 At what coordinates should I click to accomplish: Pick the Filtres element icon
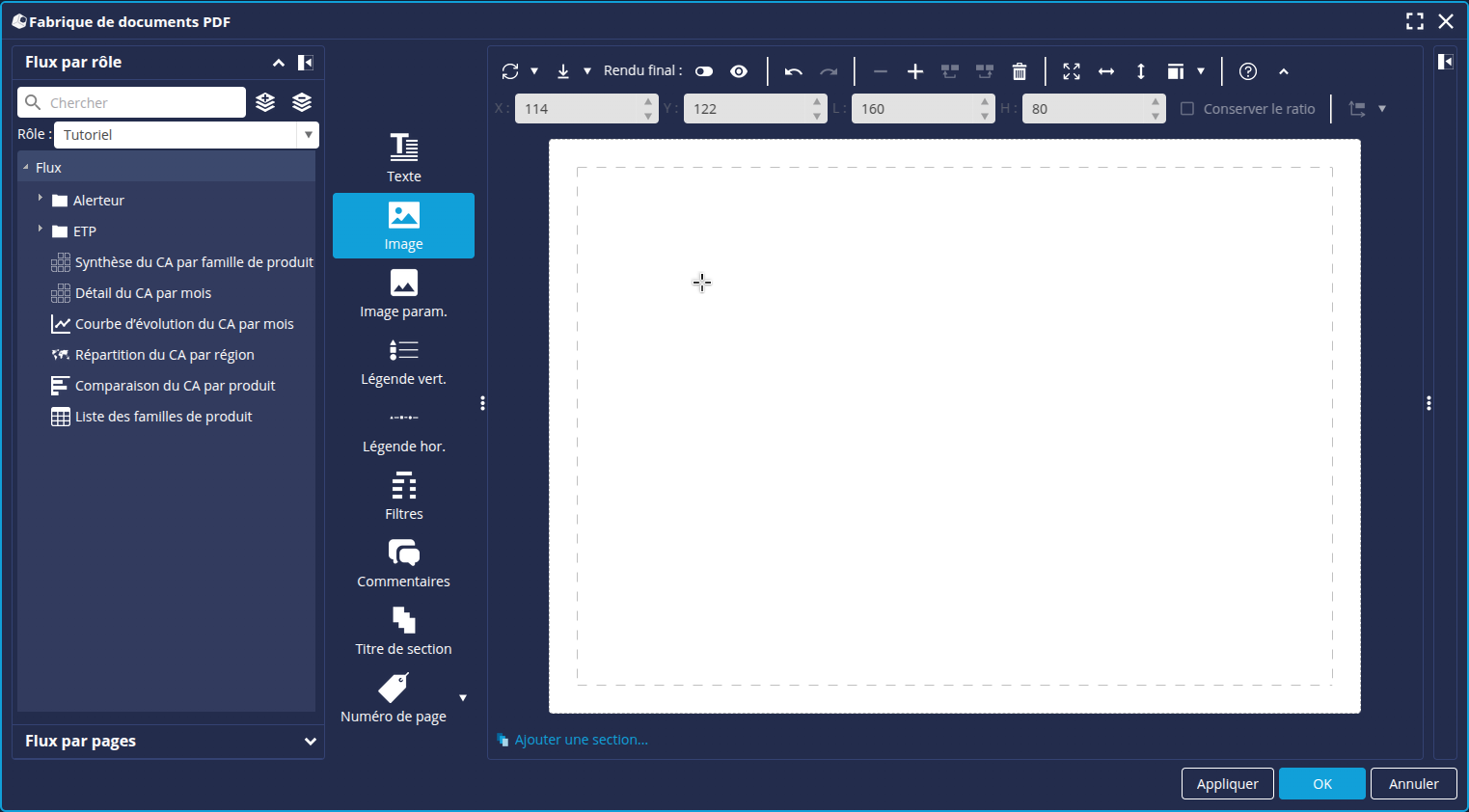(x=403, y=486)
